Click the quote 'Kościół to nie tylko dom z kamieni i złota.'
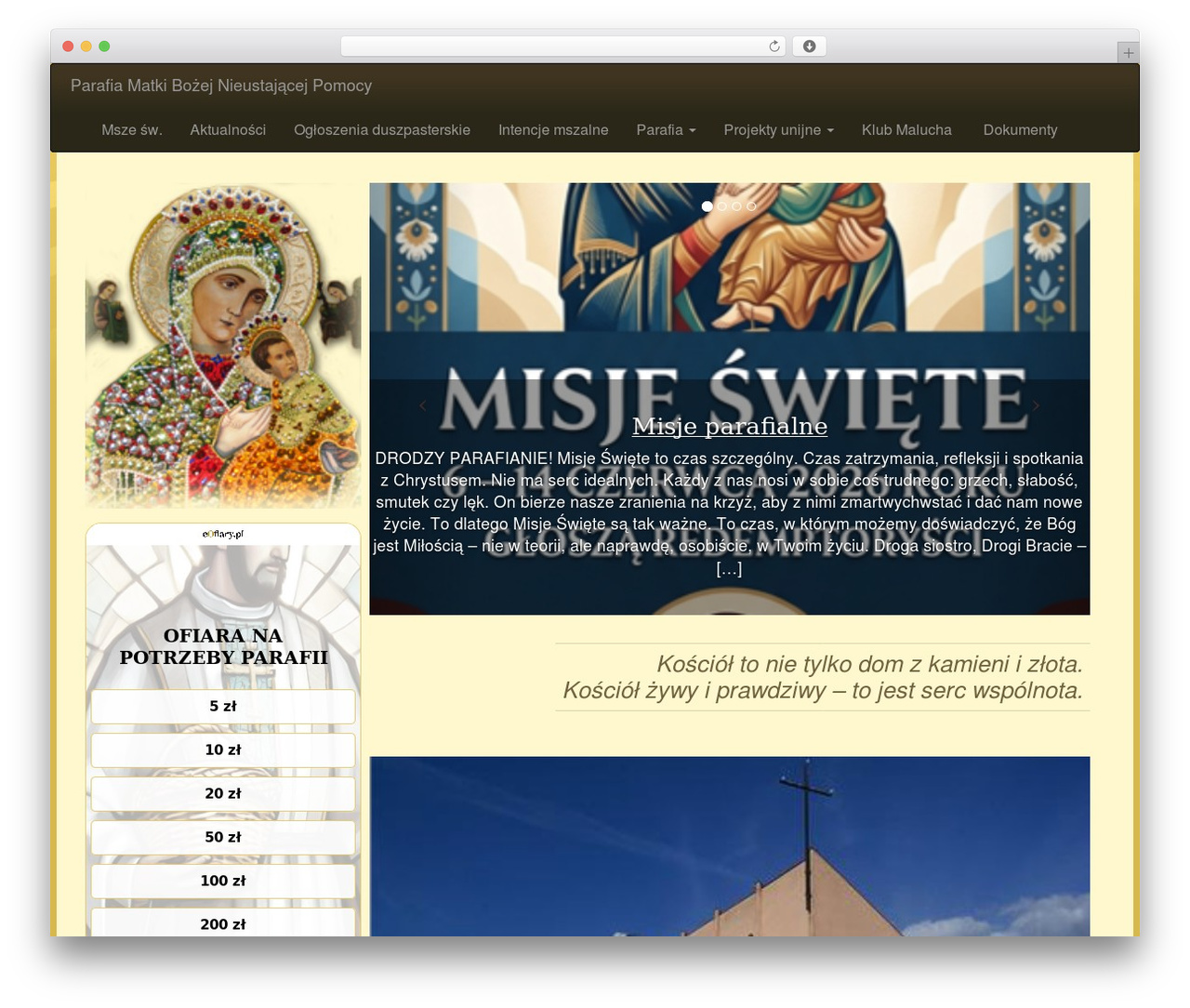Image resolution: width=1190 pixels, height=1008 pixels. pyautogui.click(x=869, y=664)
